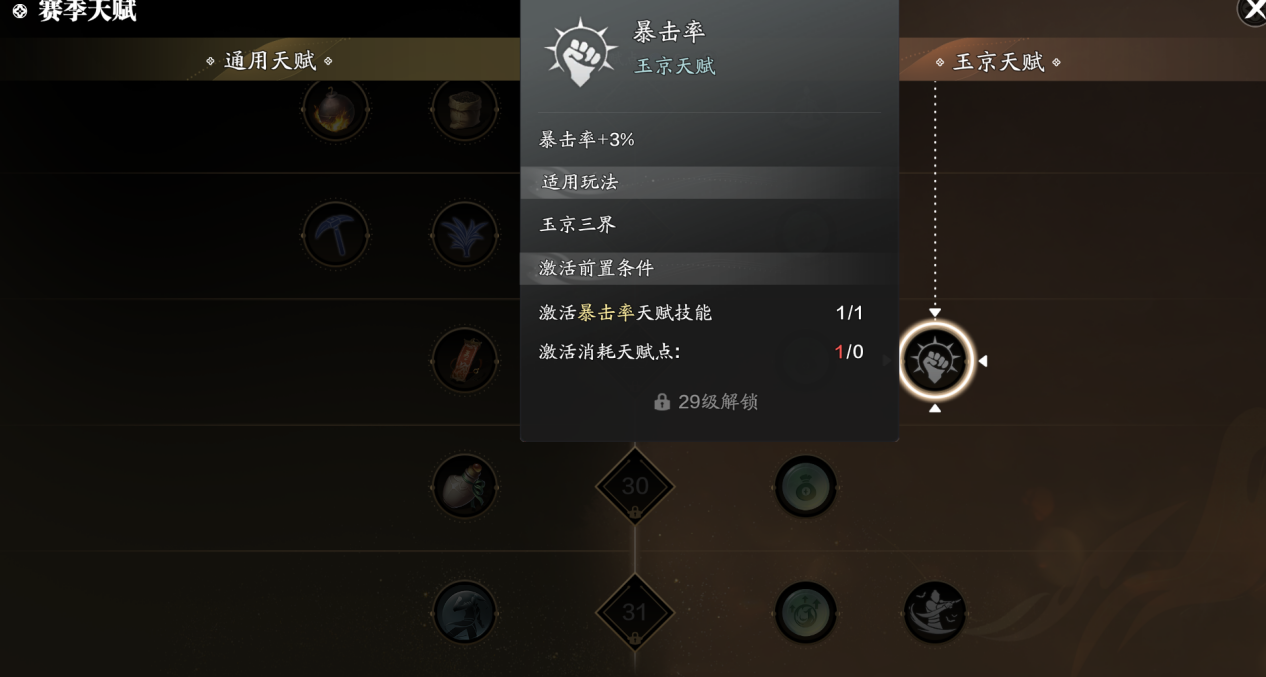The image size is (1266, 677).
Task: Click the herb plant talent icon
Action: coord(465,235)
